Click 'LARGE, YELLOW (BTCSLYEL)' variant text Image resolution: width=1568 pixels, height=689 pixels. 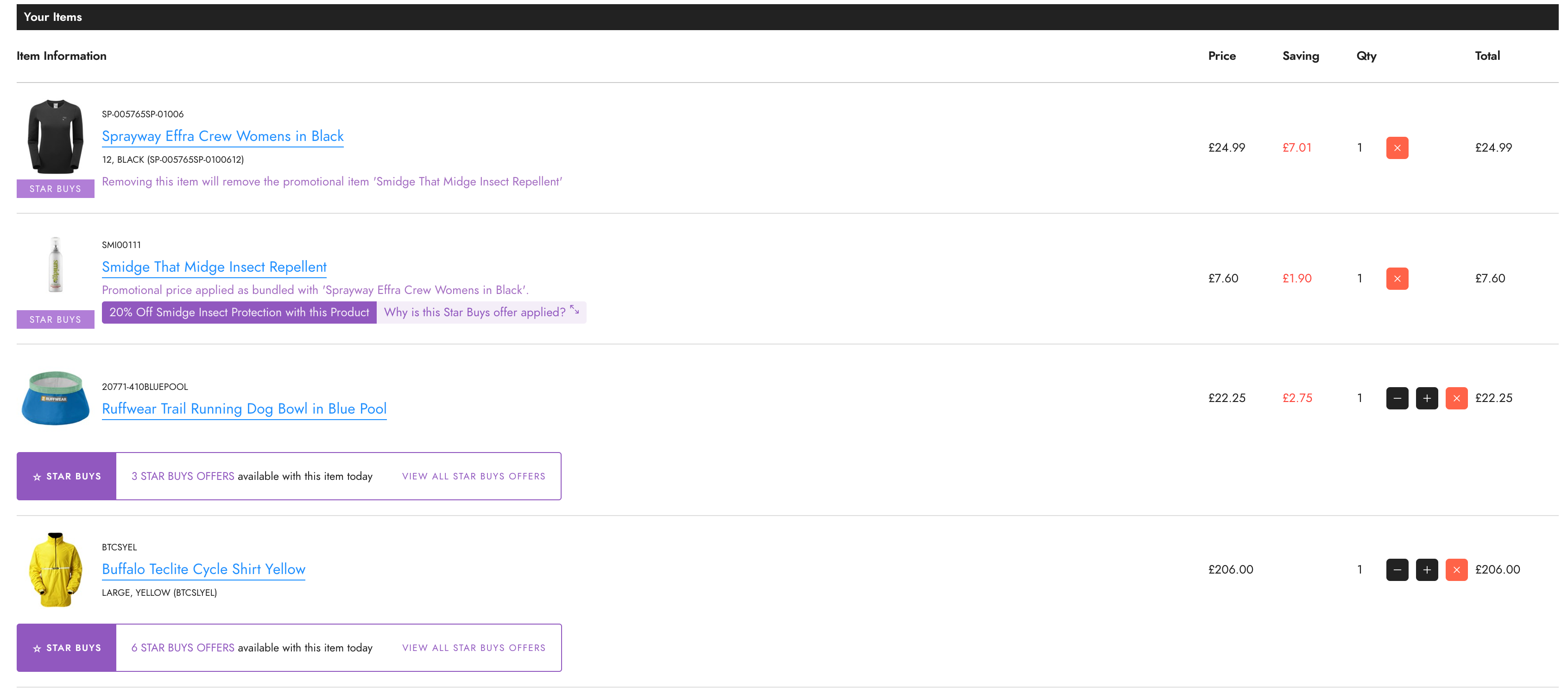pos(159,593)
